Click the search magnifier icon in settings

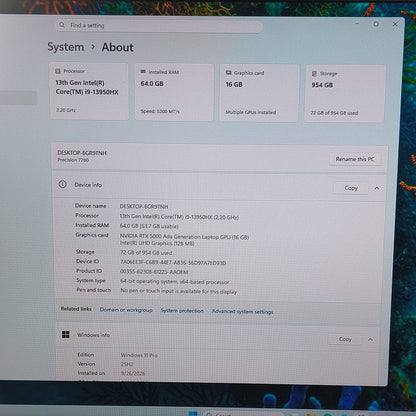point(62,25)
